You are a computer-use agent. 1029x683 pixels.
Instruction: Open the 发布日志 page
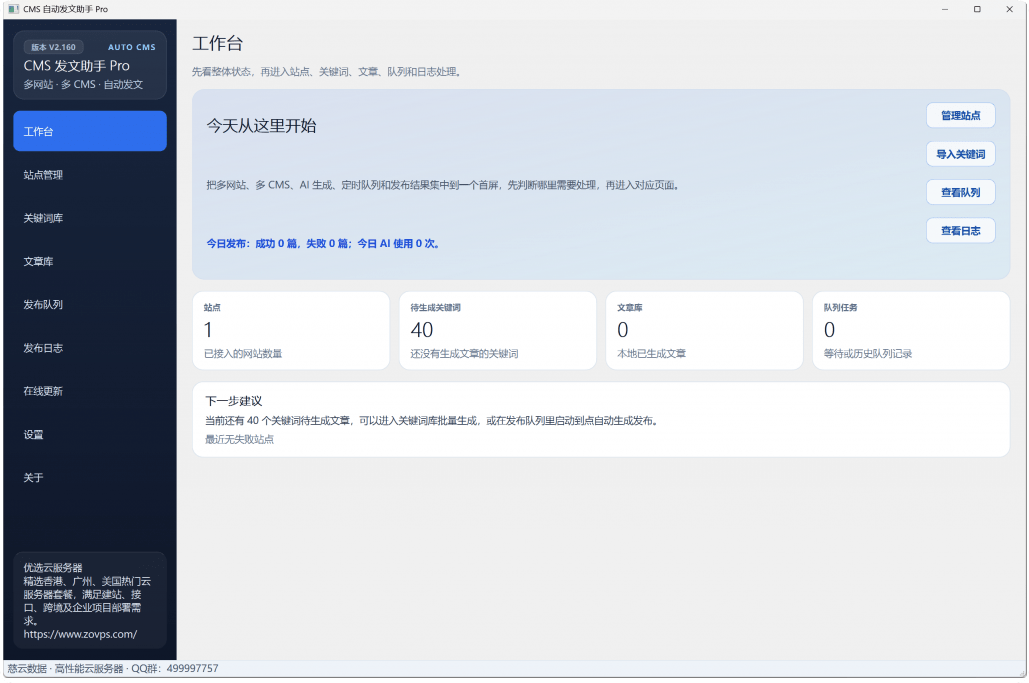[90, 348]
